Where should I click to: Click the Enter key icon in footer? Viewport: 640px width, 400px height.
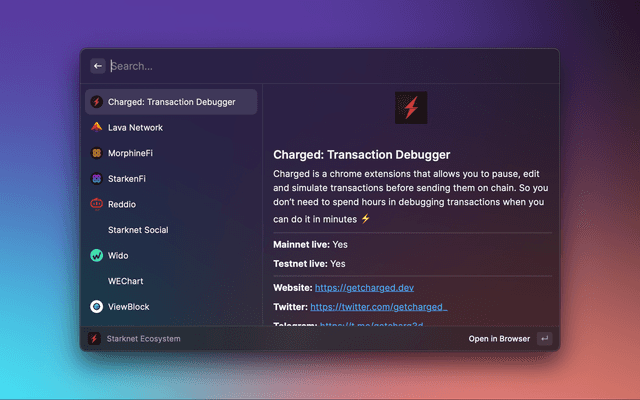tap(544, 339)
